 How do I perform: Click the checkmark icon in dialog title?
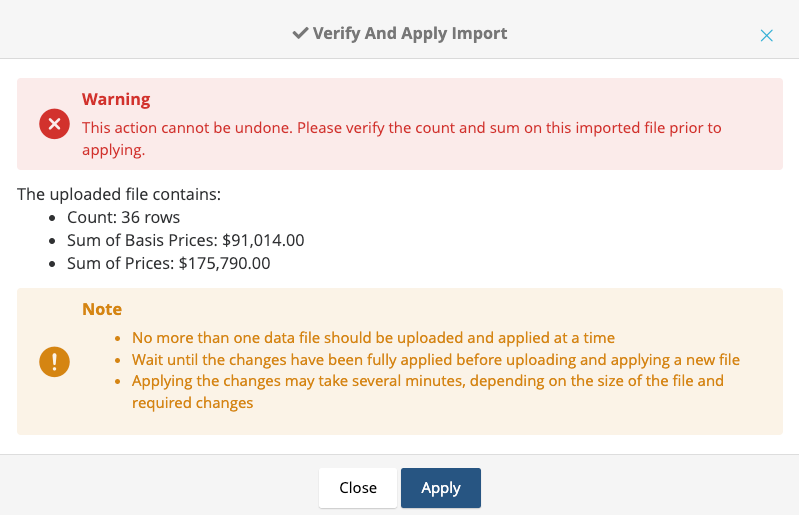click(x=300, y=34)
